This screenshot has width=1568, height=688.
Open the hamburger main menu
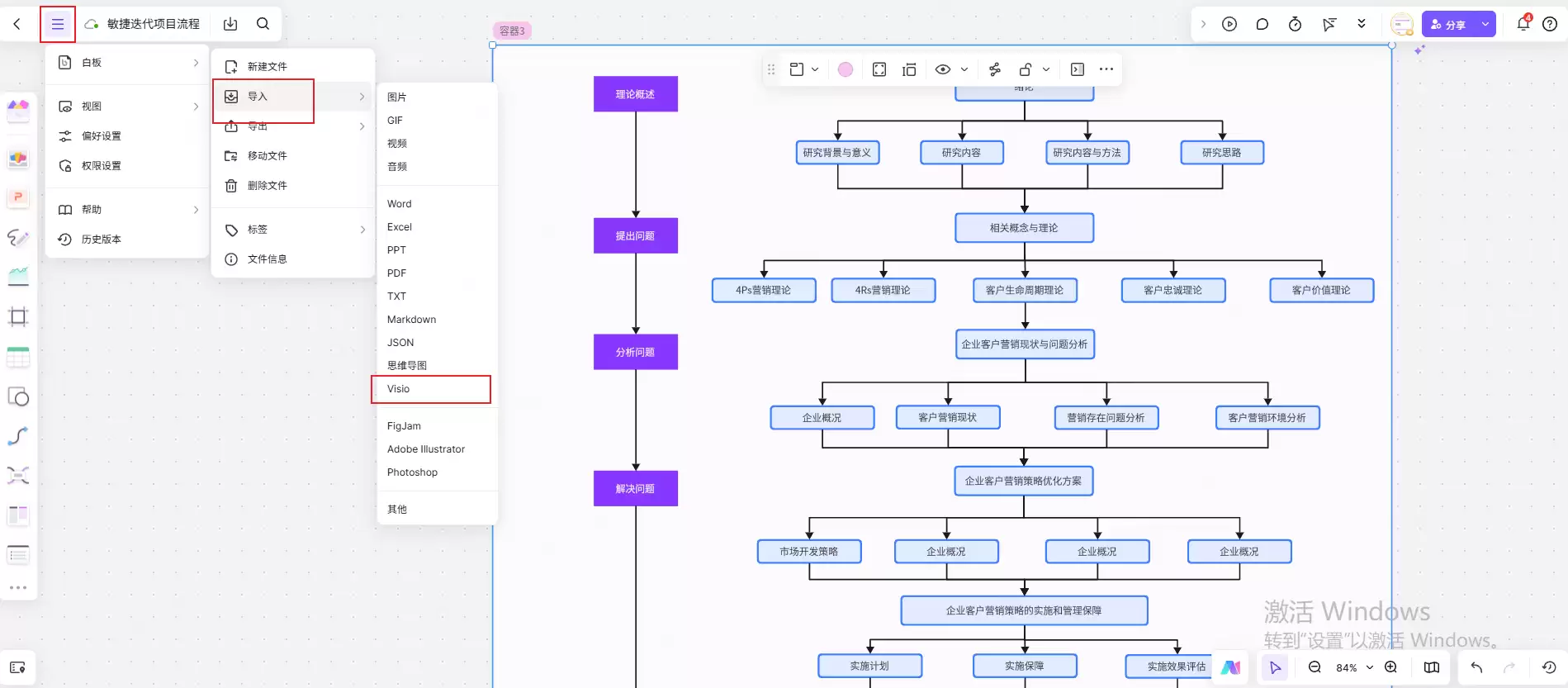tap(58, 24)
